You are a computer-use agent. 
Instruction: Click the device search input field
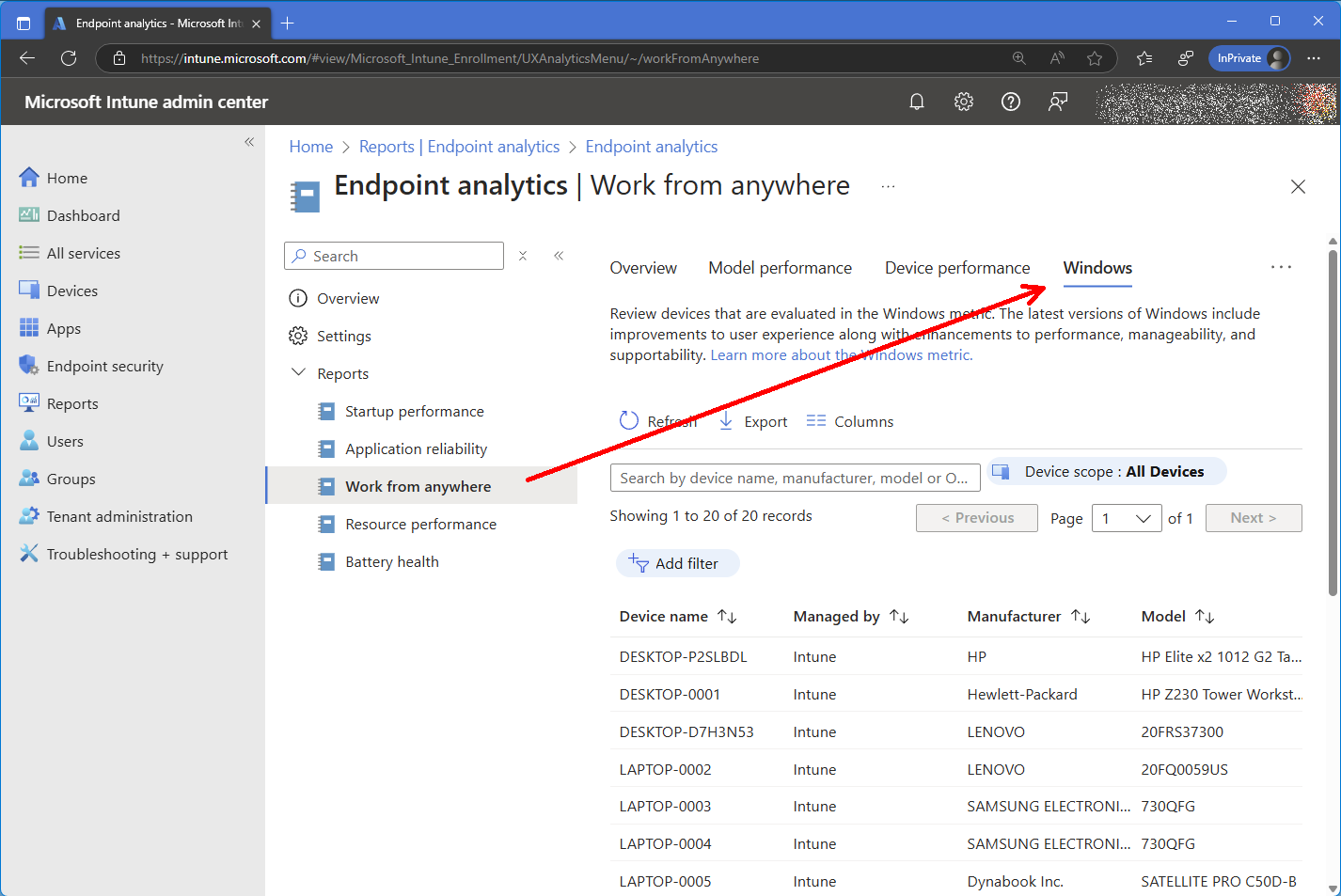[x=794, y=478]
